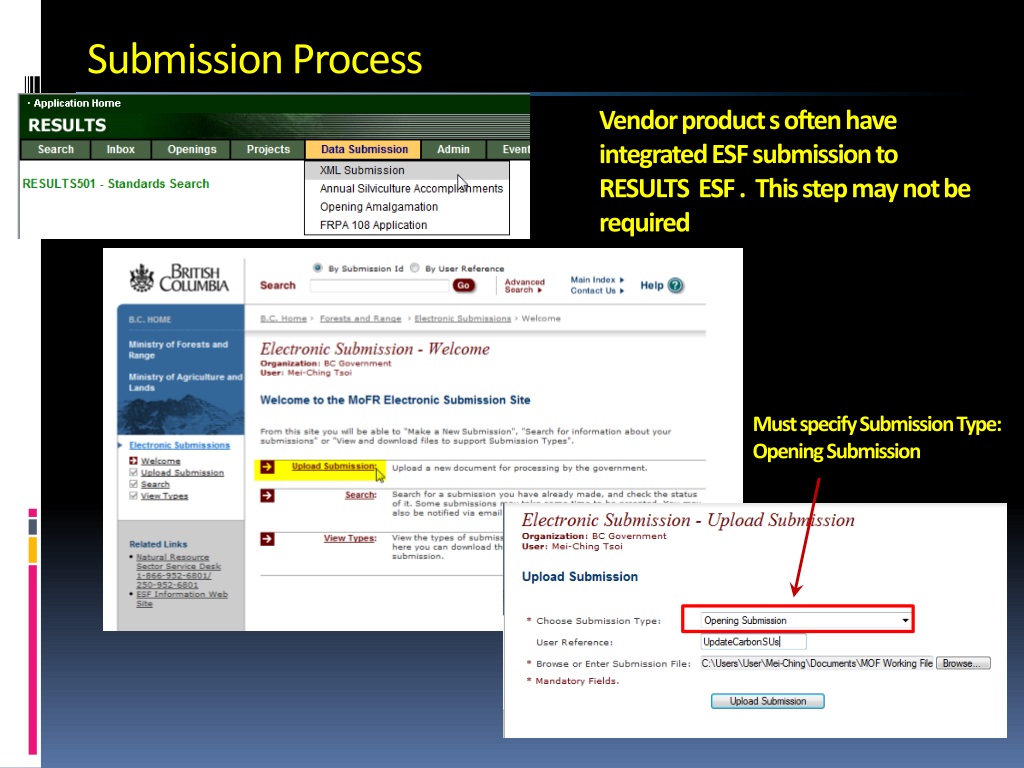The height and width of the screenshot is (768, 1024).
Task: Click the Search link in welcome list
Action: point(360,495)
